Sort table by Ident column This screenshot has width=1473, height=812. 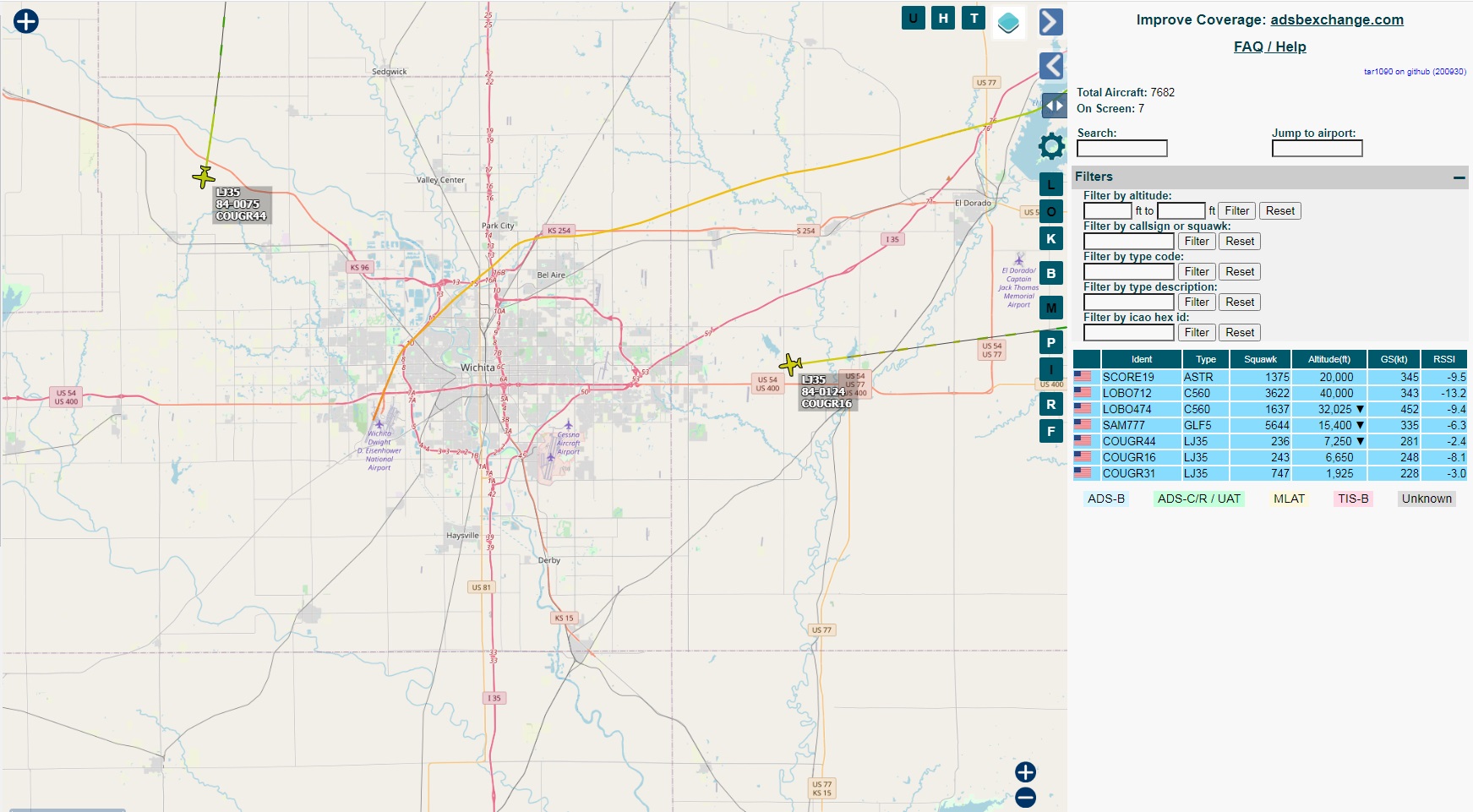click(1141, 359)
